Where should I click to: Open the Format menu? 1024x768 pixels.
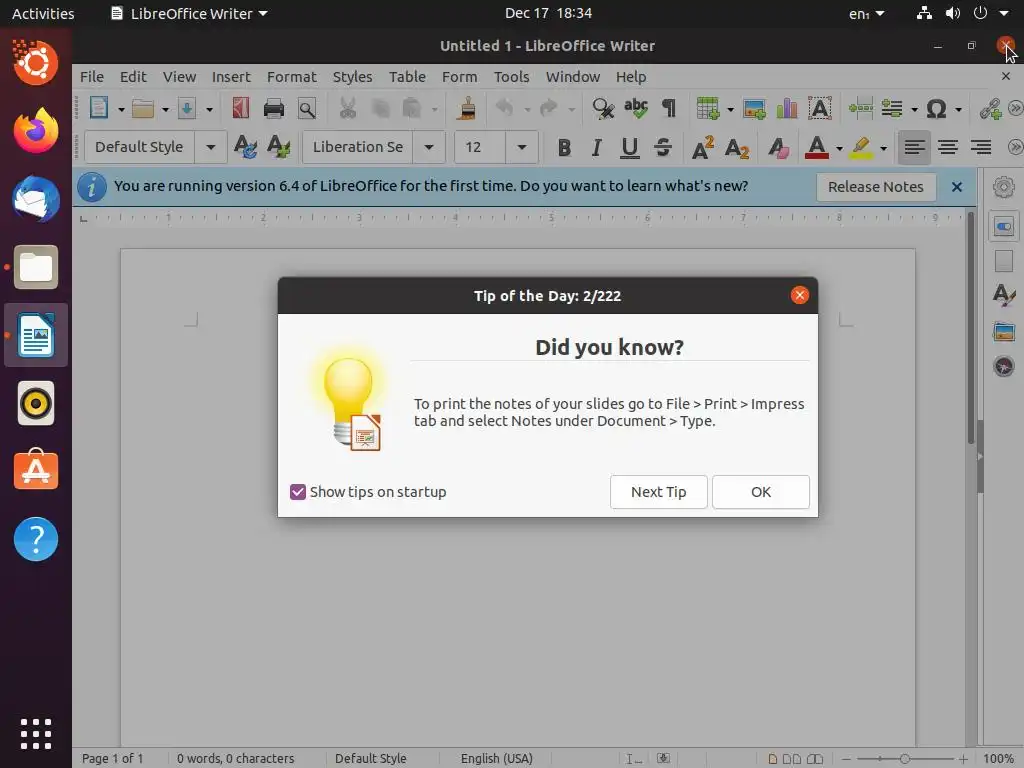291,76
